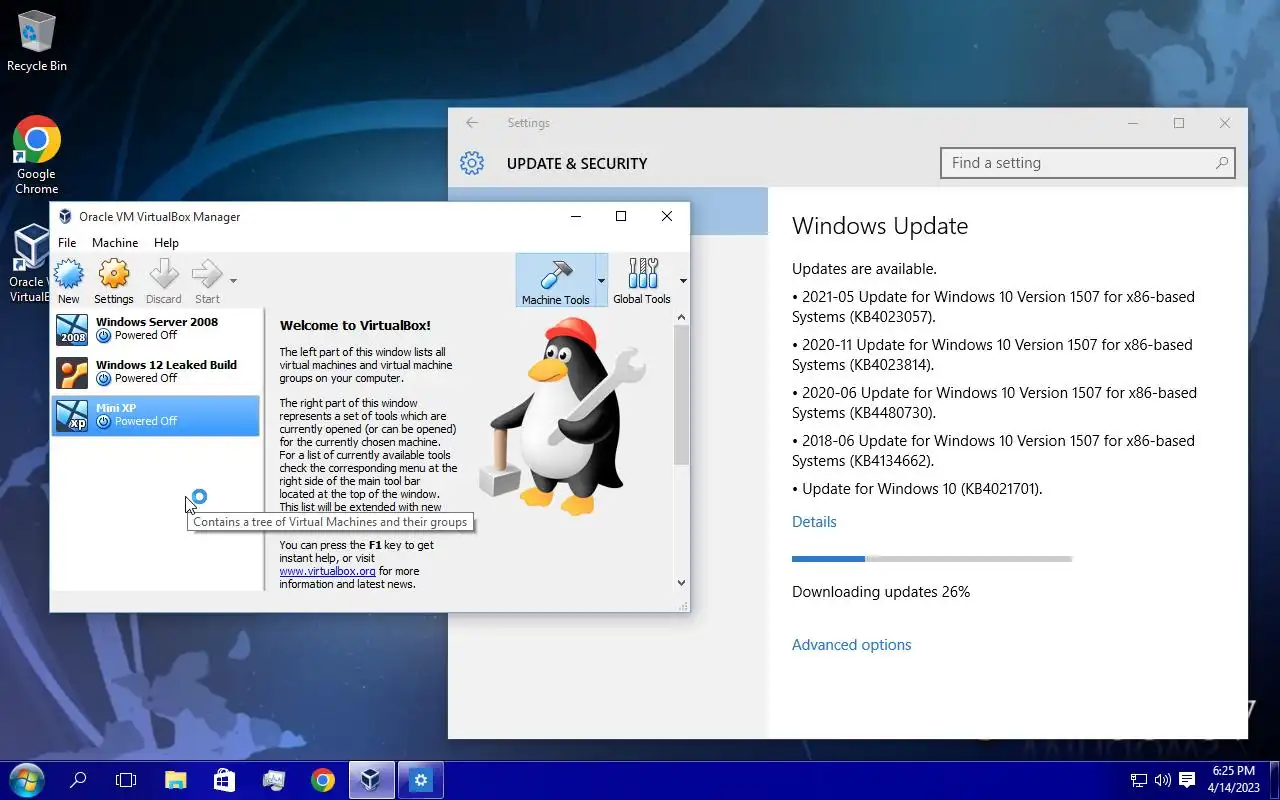Open the Oracle VM VirtualBox desktop shortcut

point(29,264)
